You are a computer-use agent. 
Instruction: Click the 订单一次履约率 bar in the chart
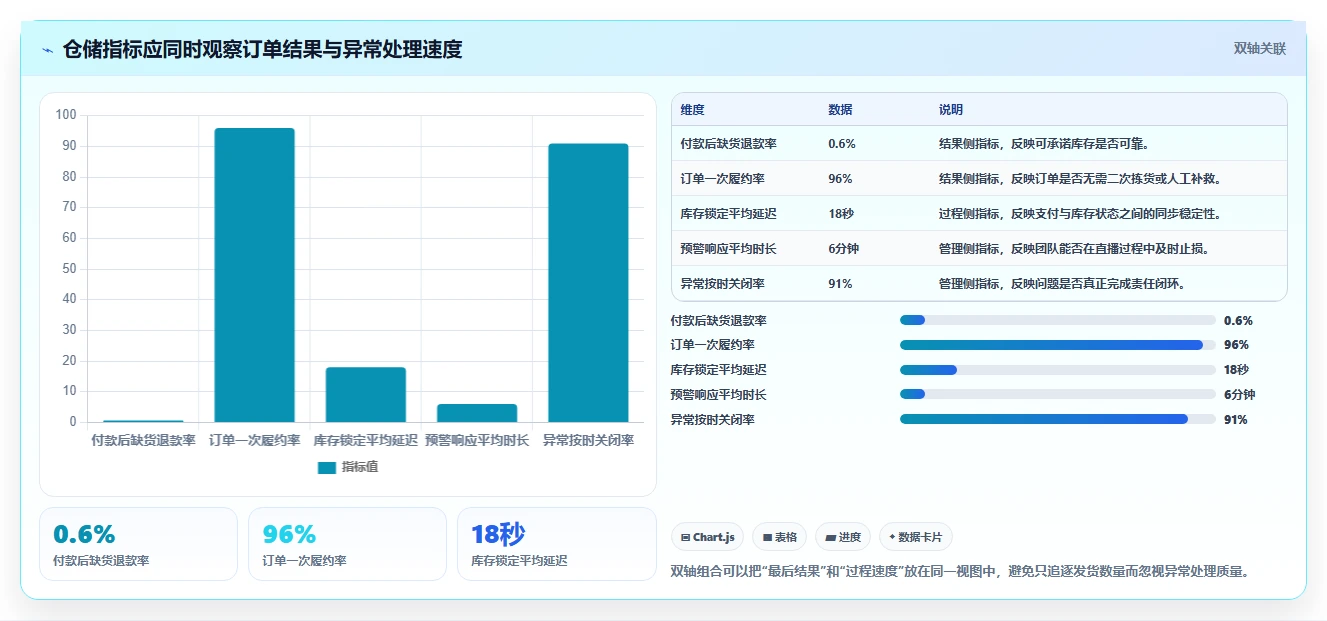pos(254,275)
